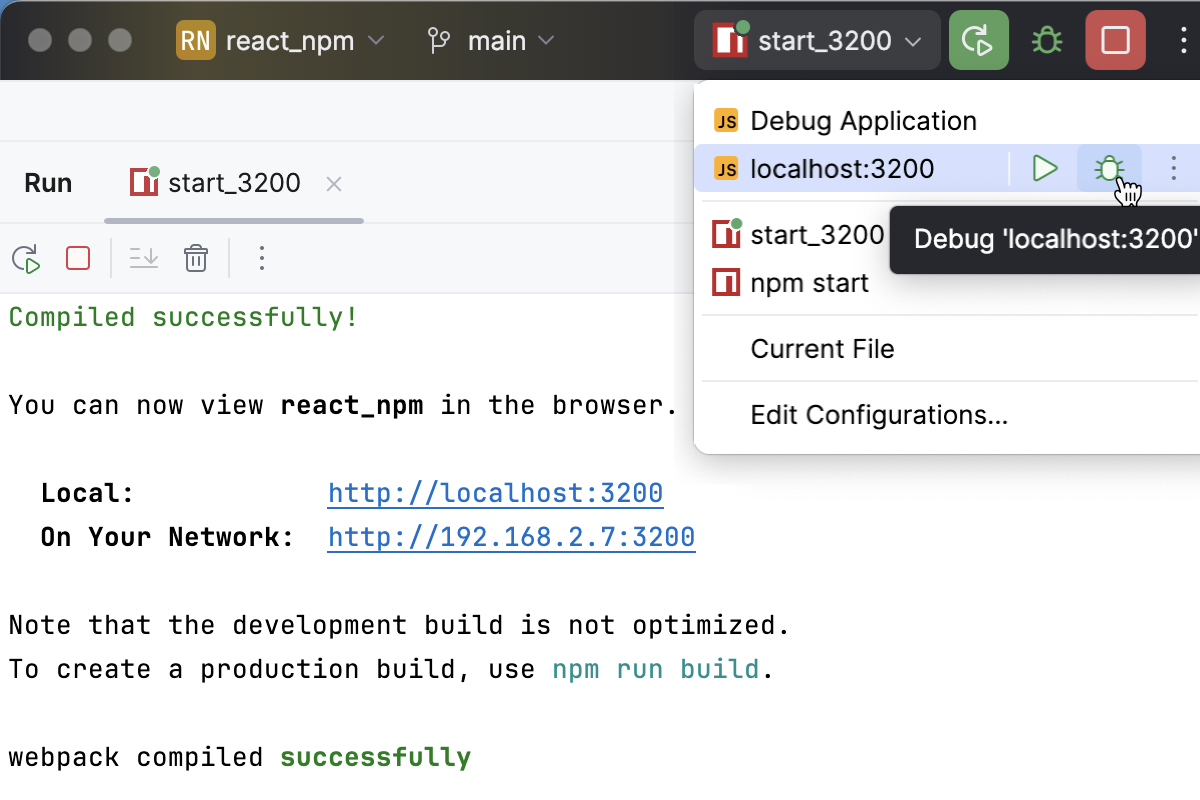Debug localhost:3200 via the bug icon

(1109, 168)
